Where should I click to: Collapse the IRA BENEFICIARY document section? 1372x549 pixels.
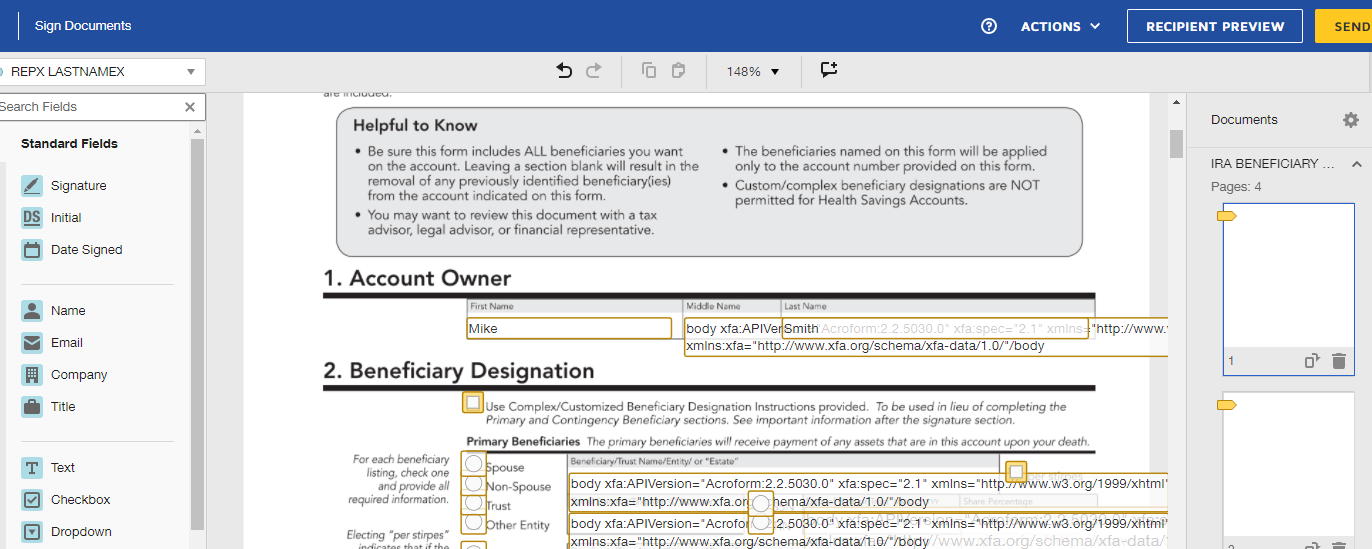1357,164
